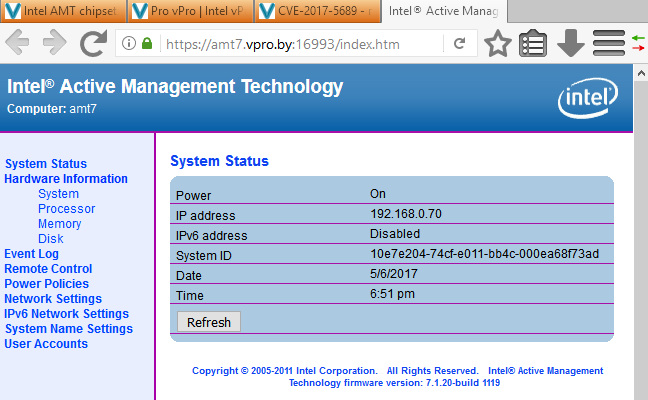Click the Intel logo in the header
The height and width of the screenshot is (400, 648).
pos(588,98)
